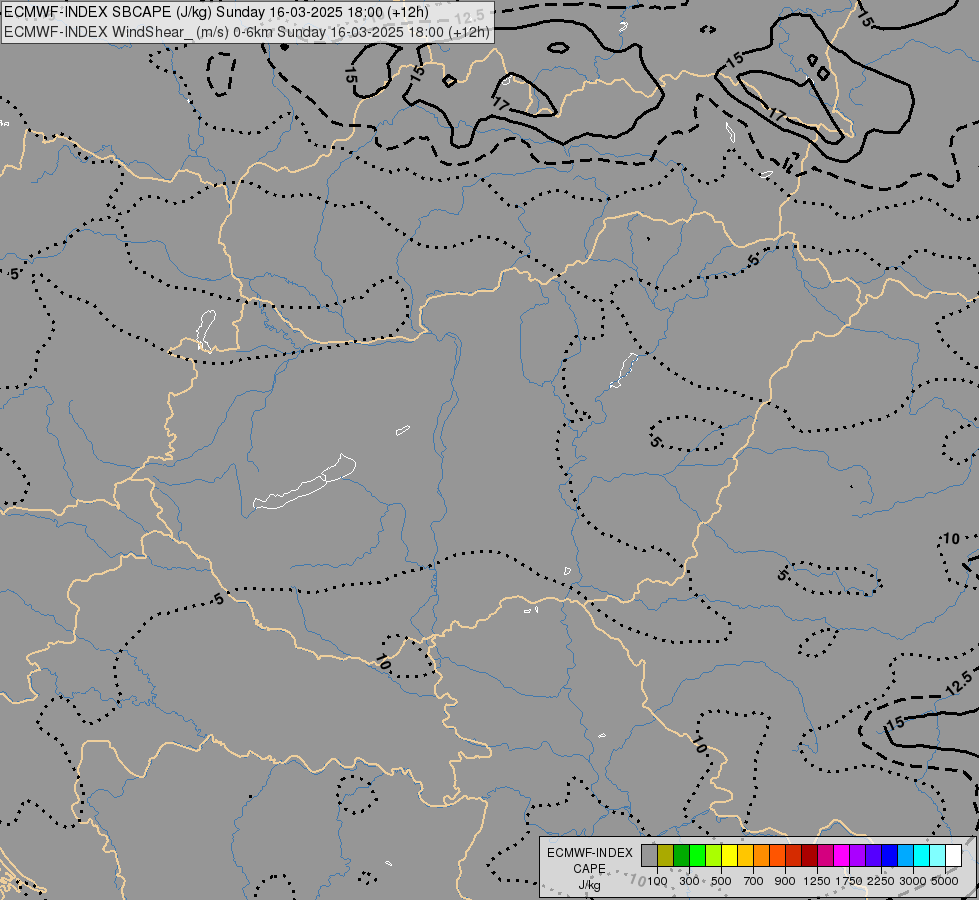Viewport: 979px width, 900px height.
Task: Click the WindShear 0-6km title line
Action: click(x=247, y=32)
